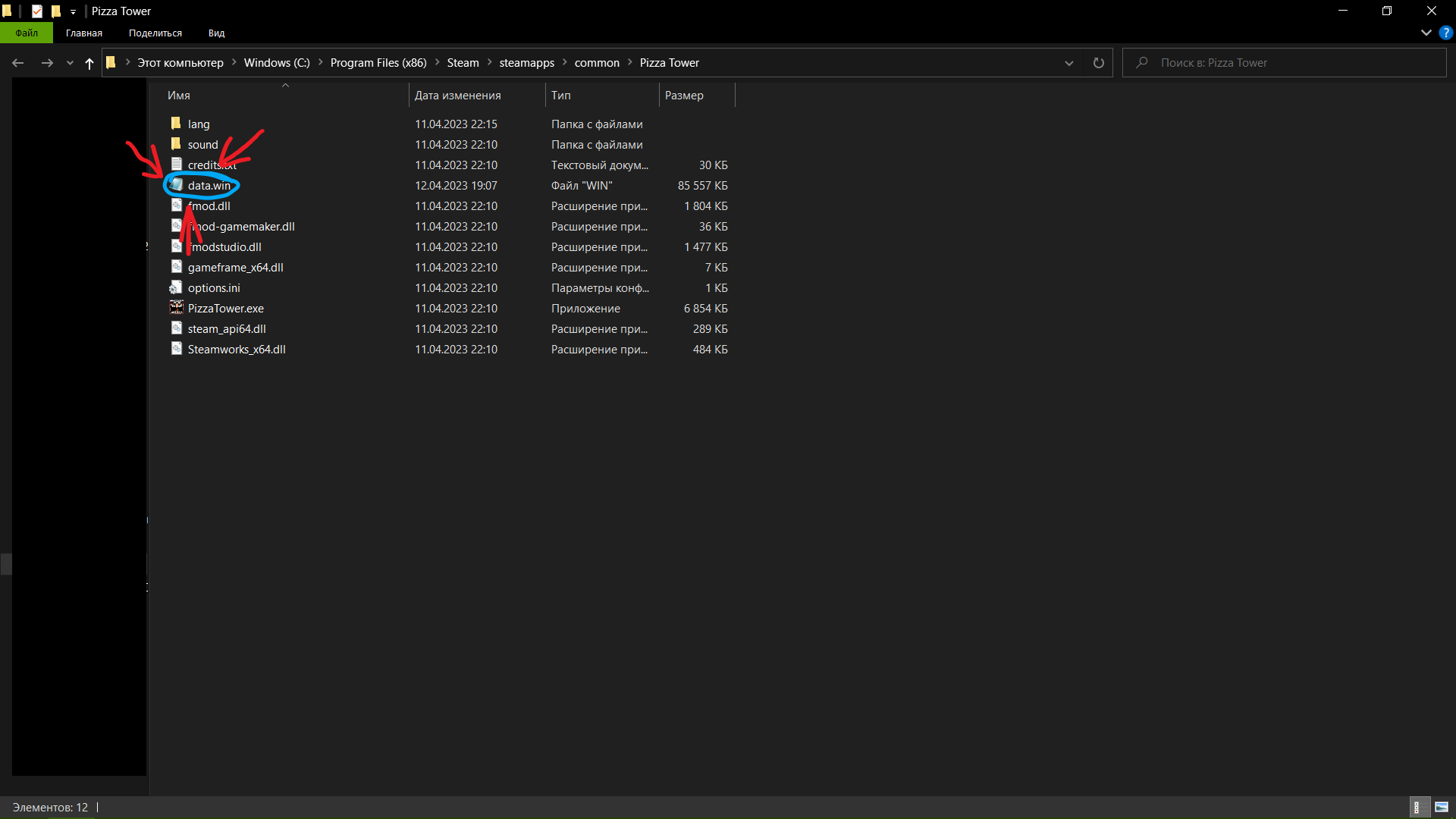The width and height of the screenshot is (1456, 819).
Task: Navigate to the common folder in breadcrumb
Action: pyautogui.click(x=597, y=63)
